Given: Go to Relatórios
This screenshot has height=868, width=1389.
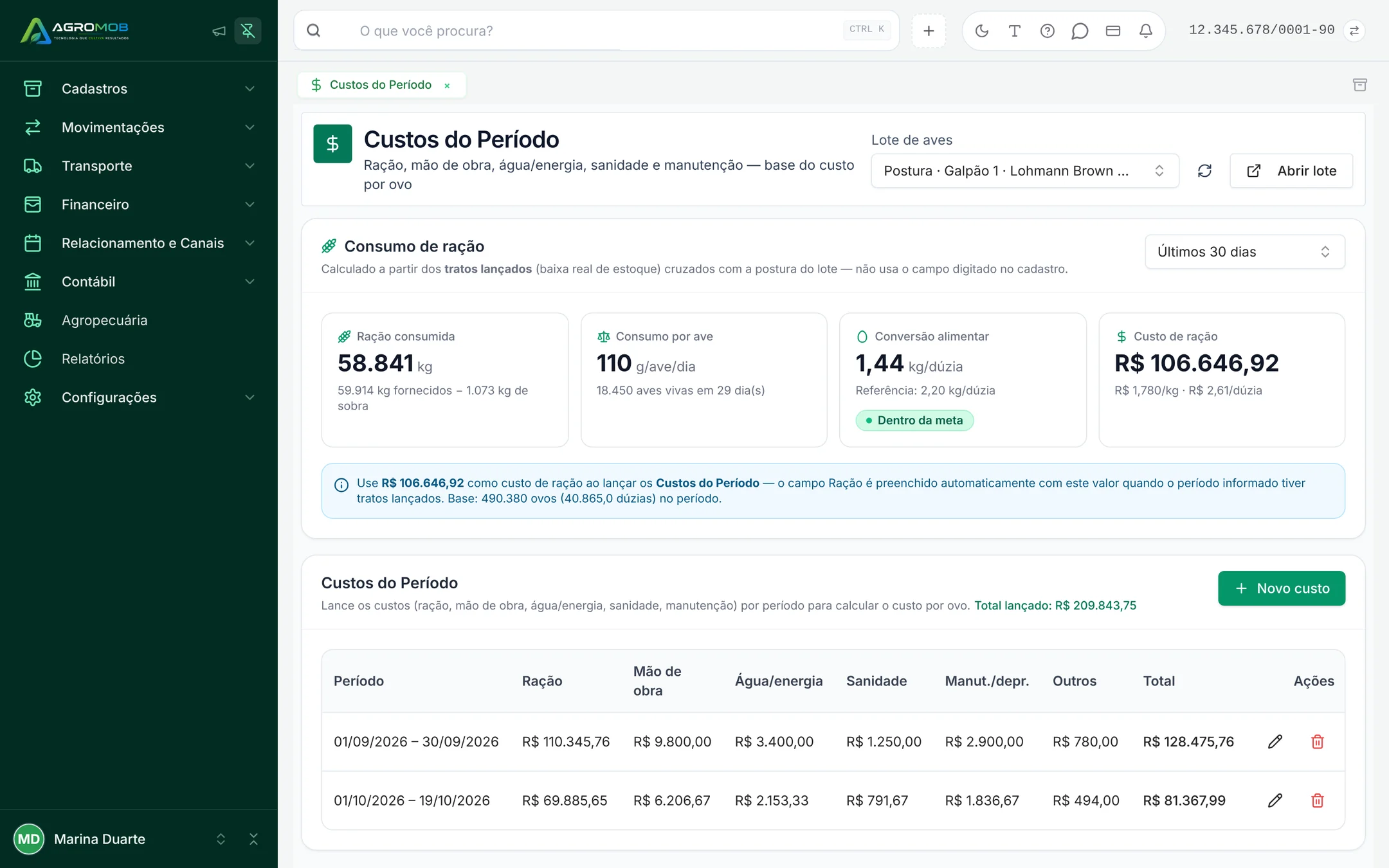Looking at the screenshot, I should (139, 359).
